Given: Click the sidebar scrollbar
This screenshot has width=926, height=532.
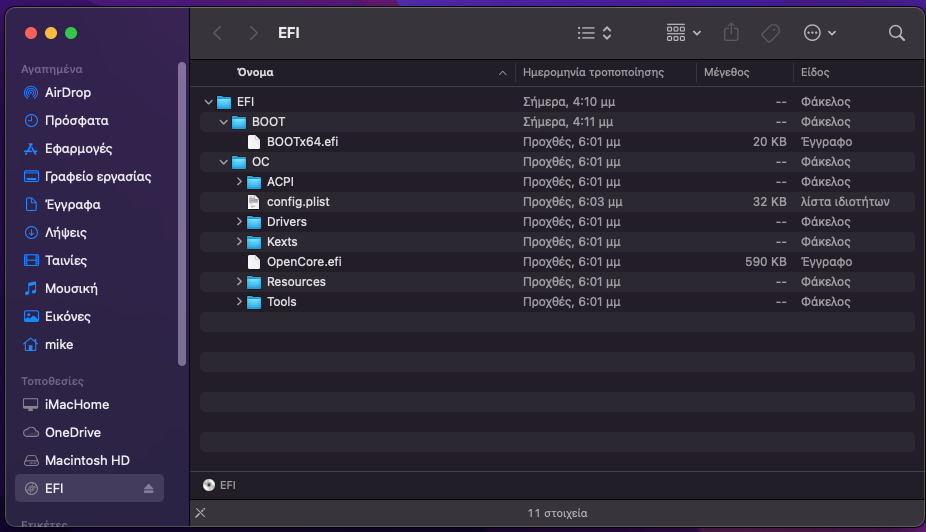Looking at the screenshot, I should [182, 214].
